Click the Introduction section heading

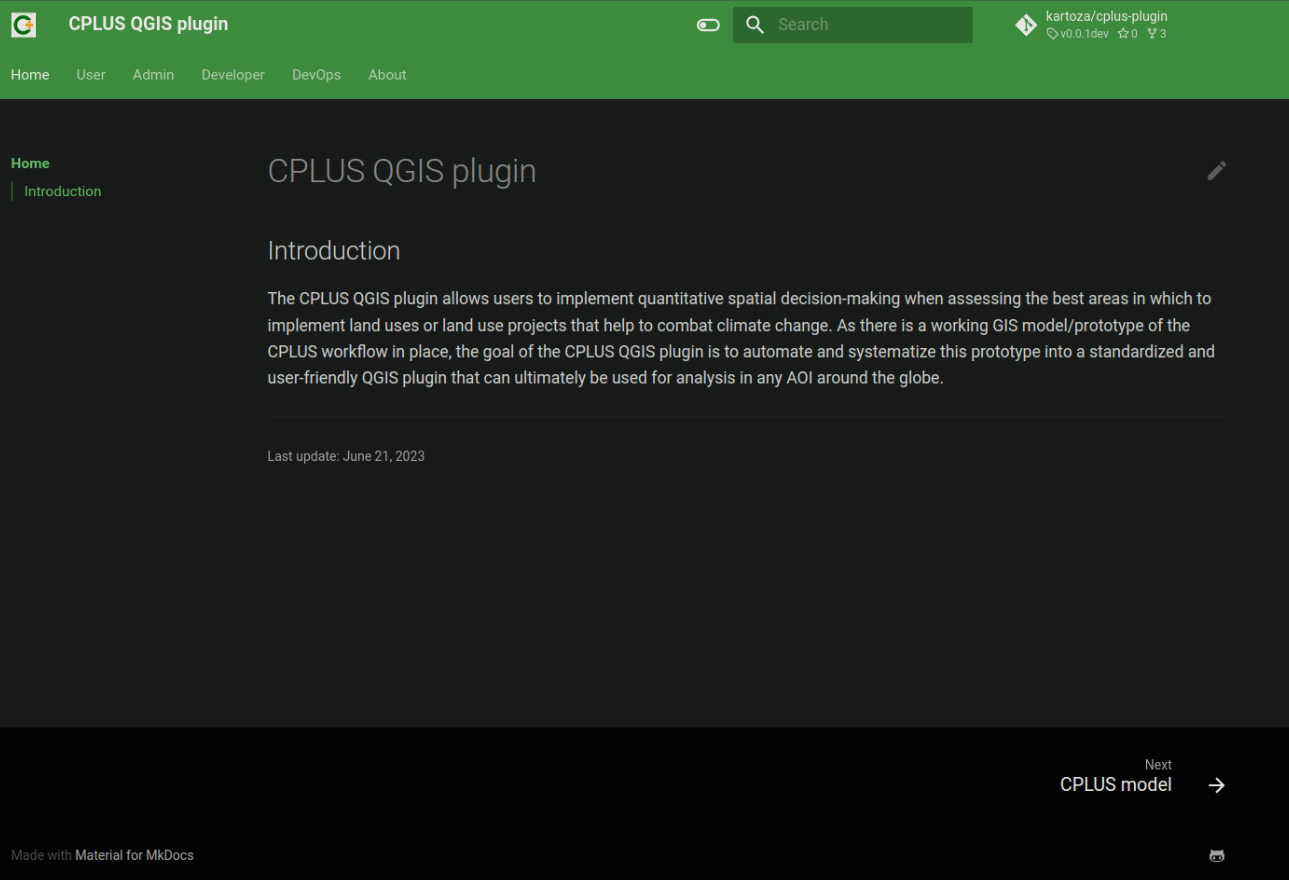coord(334,250)
